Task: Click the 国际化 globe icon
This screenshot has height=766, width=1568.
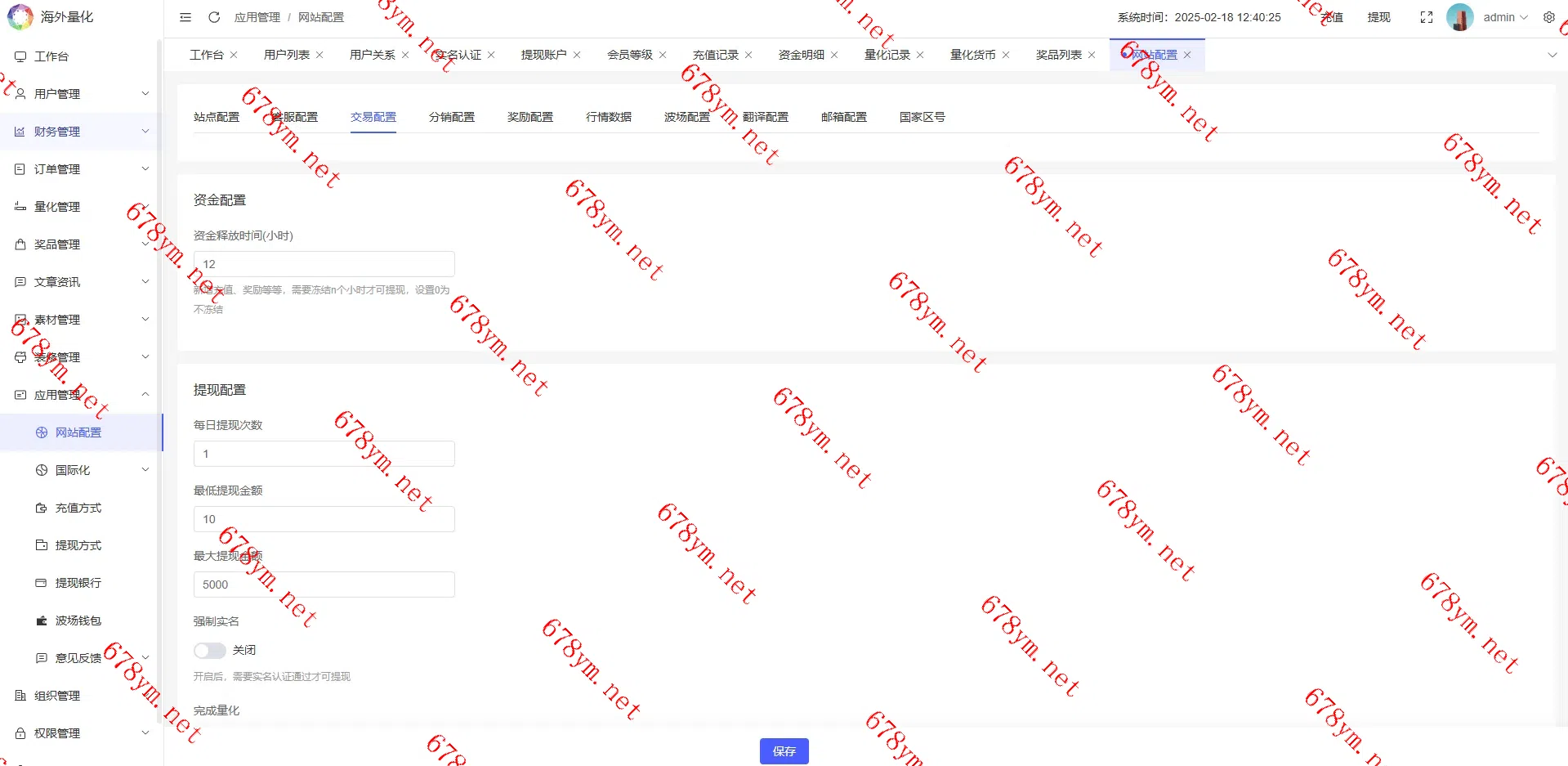Action: coord(42,470)
